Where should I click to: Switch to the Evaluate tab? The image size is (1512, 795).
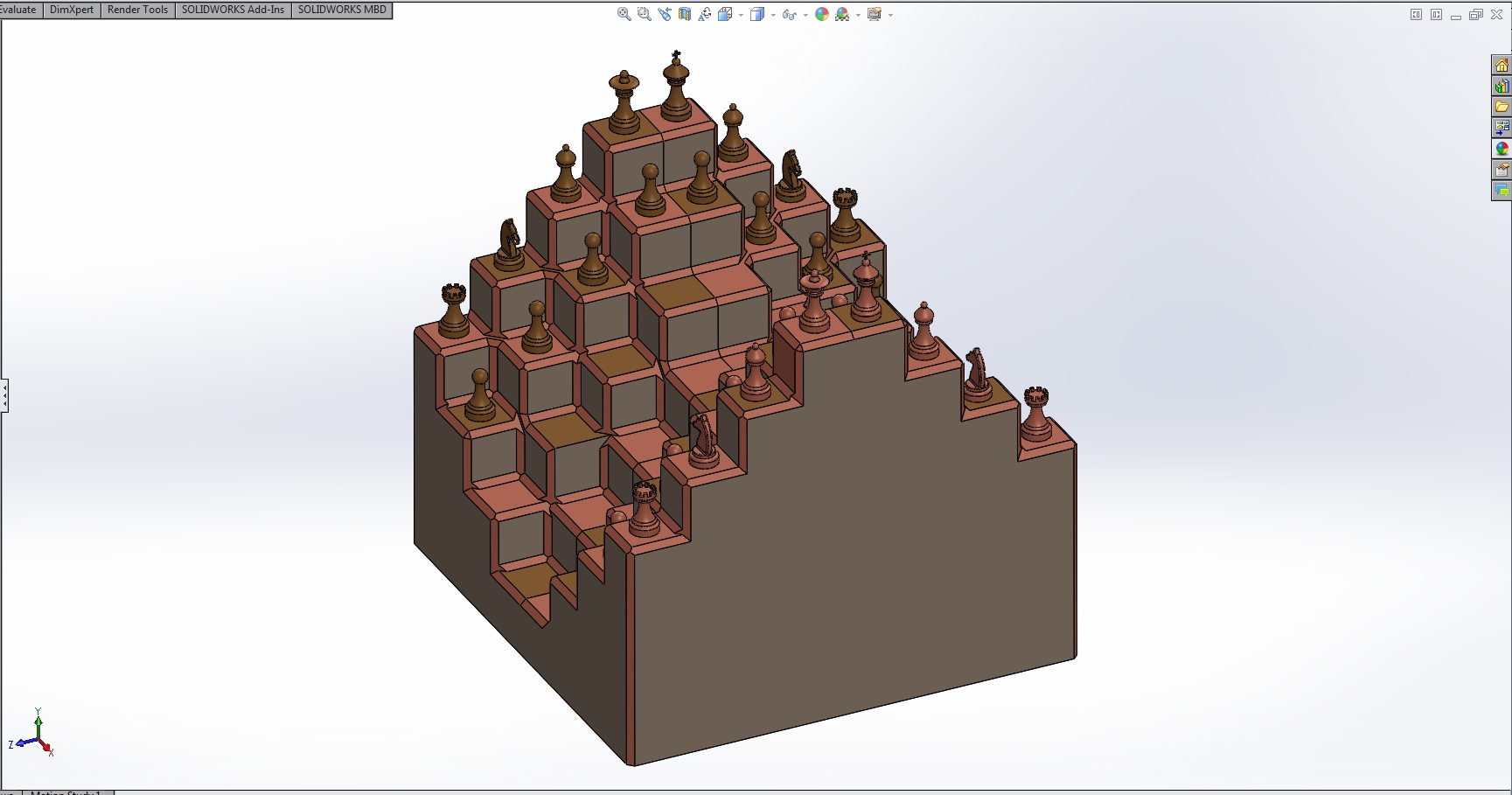20,10
